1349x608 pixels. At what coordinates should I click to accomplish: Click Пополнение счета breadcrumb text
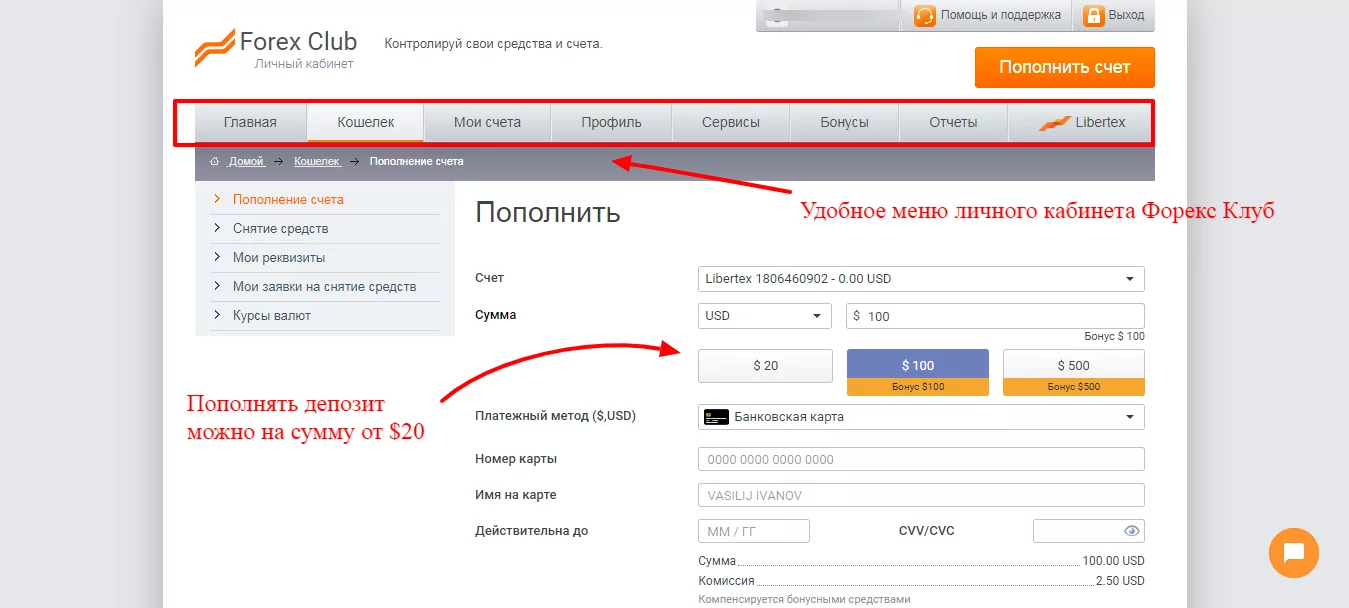416,161
